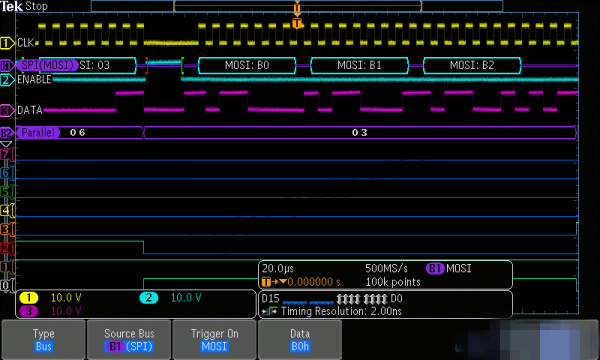Viewport: 600px width, 360px height.
Task: Click the waveform record view bar at top
Action: pos(297,6)
